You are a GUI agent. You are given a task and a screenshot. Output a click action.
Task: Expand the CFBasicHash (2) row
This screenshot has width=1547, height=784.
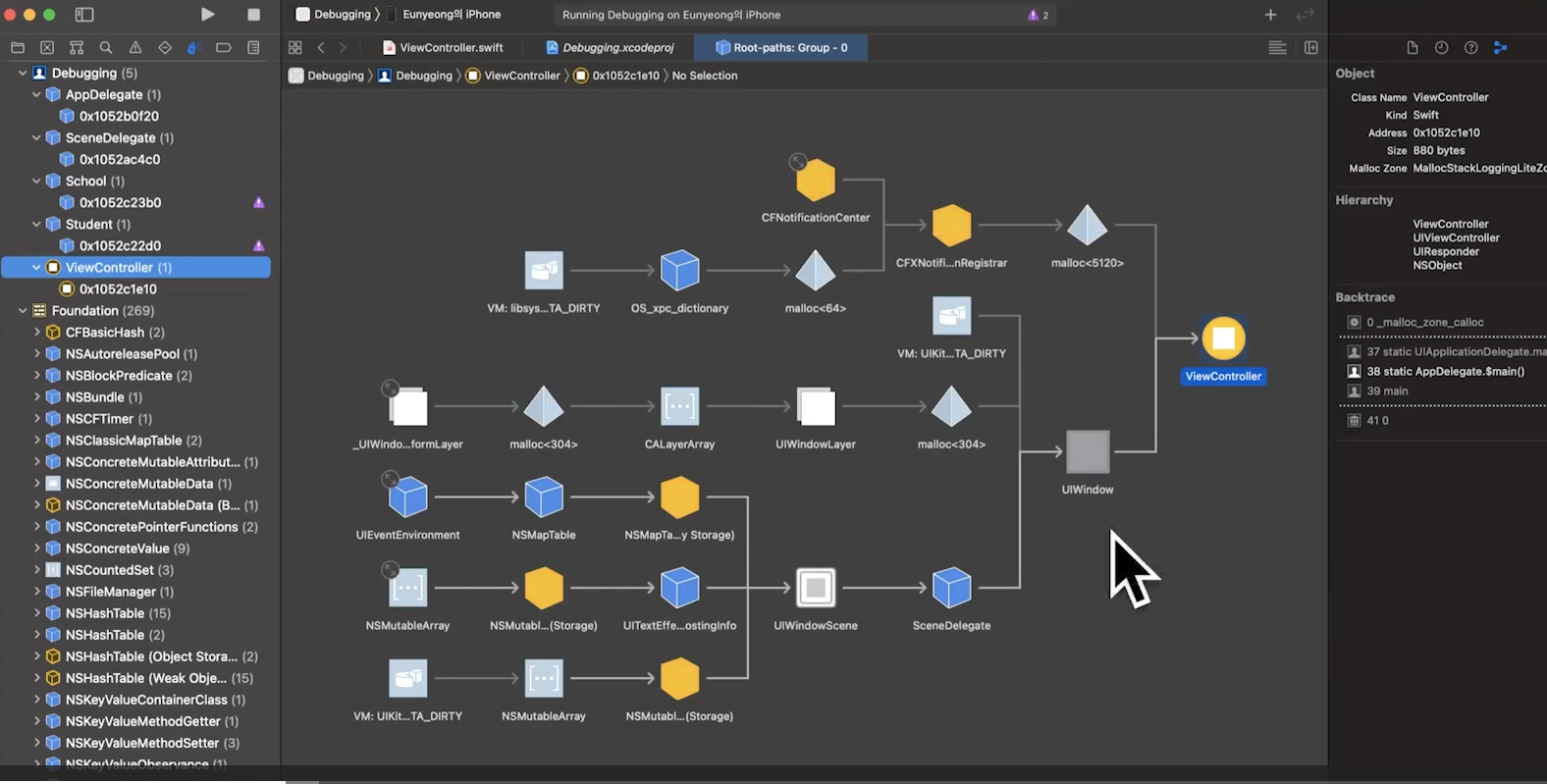(x=36, y=332)
